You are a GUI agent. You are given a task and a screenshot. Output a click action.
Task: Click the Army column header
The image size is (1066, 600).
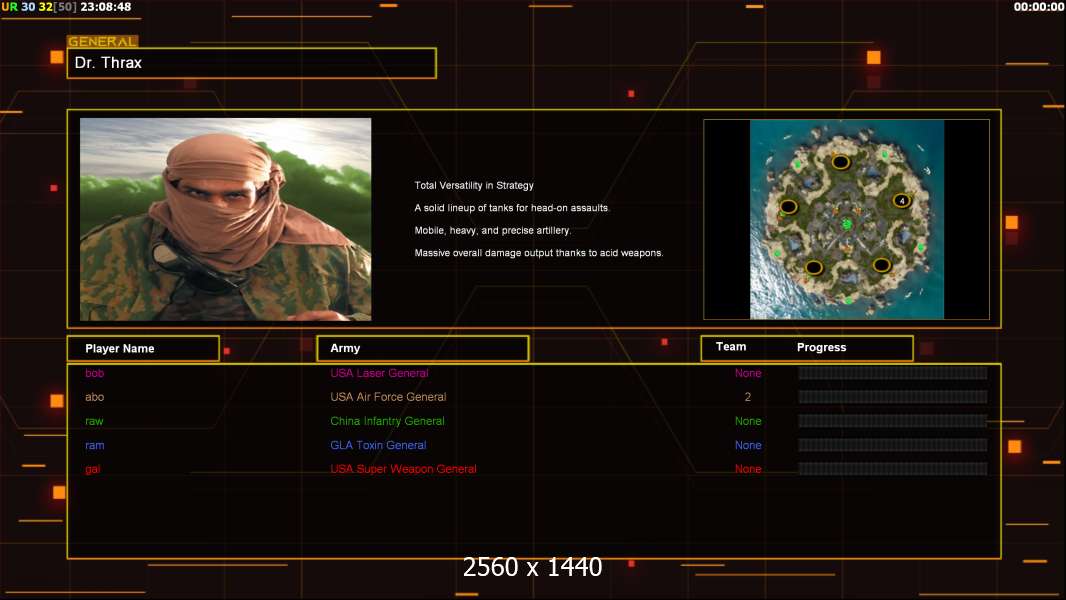coord(423,348)
